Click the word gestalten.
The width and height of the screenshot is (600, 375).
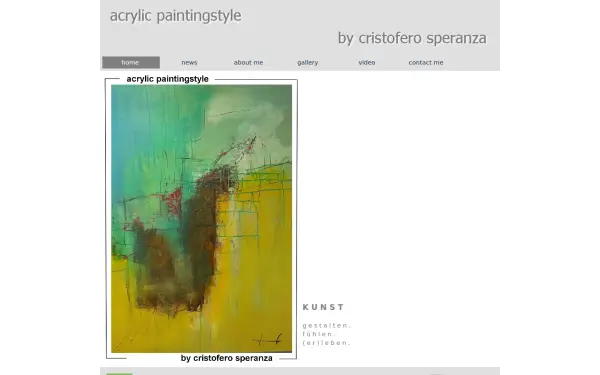(326, 326)
